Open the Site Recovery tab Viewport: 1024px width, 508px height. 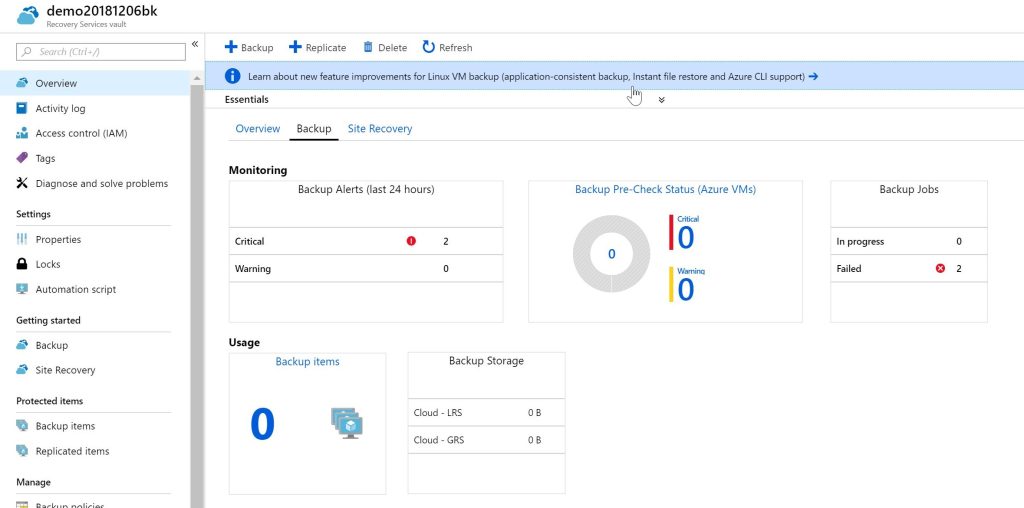tap(379, 129)
